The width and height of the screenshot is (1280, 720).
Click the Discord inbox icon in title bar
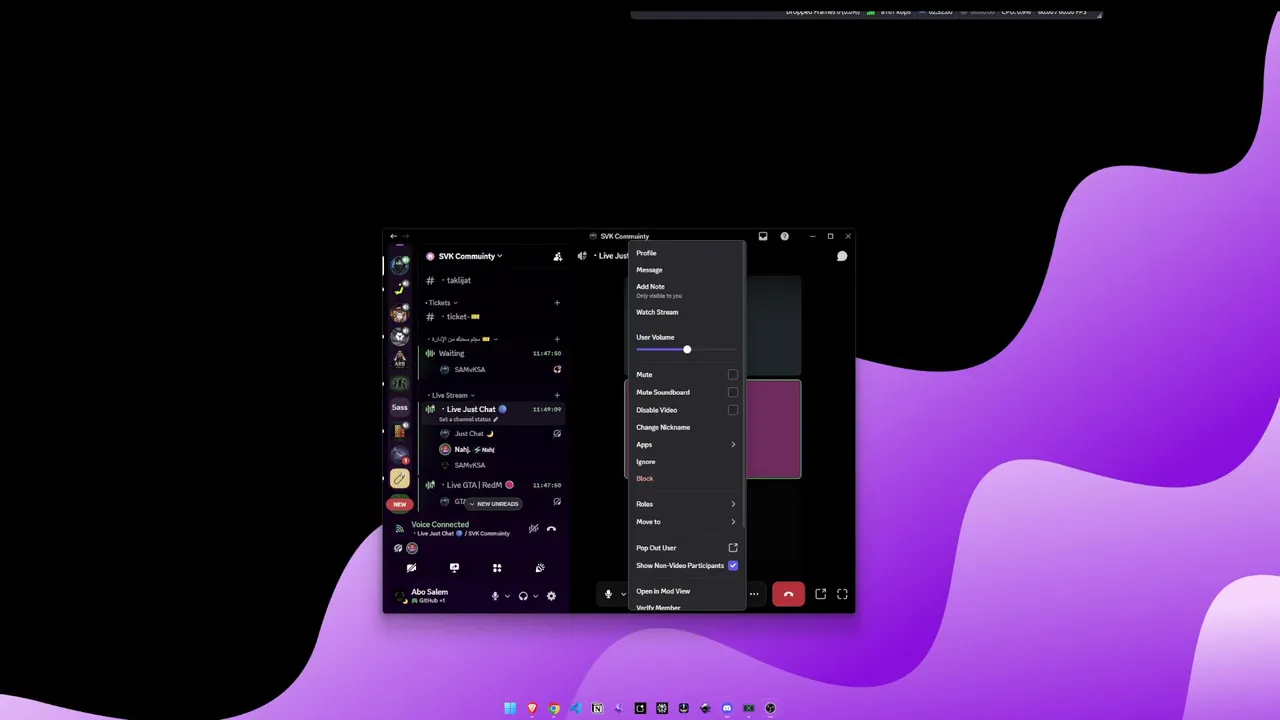763,236
